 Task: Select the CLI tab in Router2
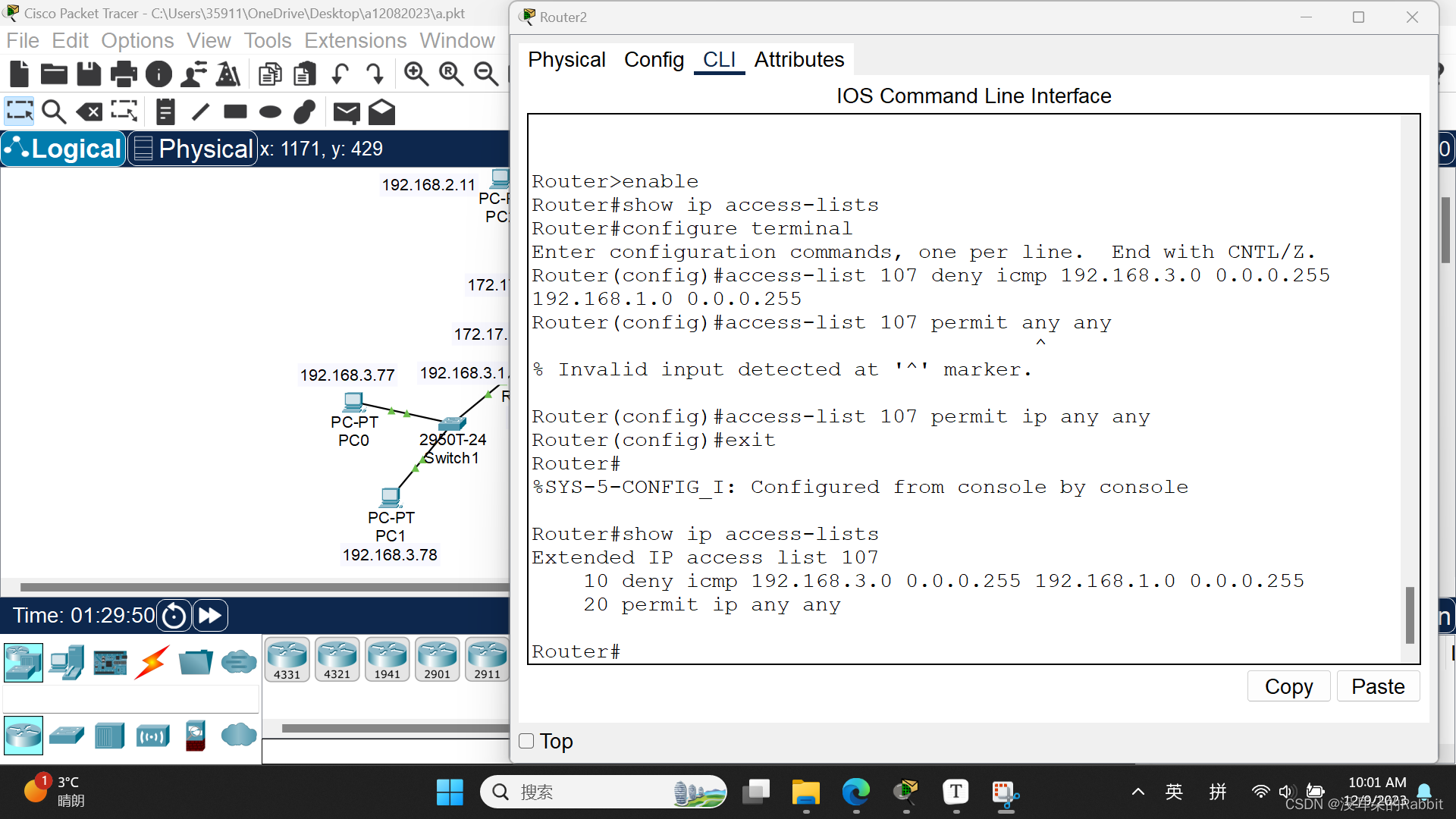point(719,60)
